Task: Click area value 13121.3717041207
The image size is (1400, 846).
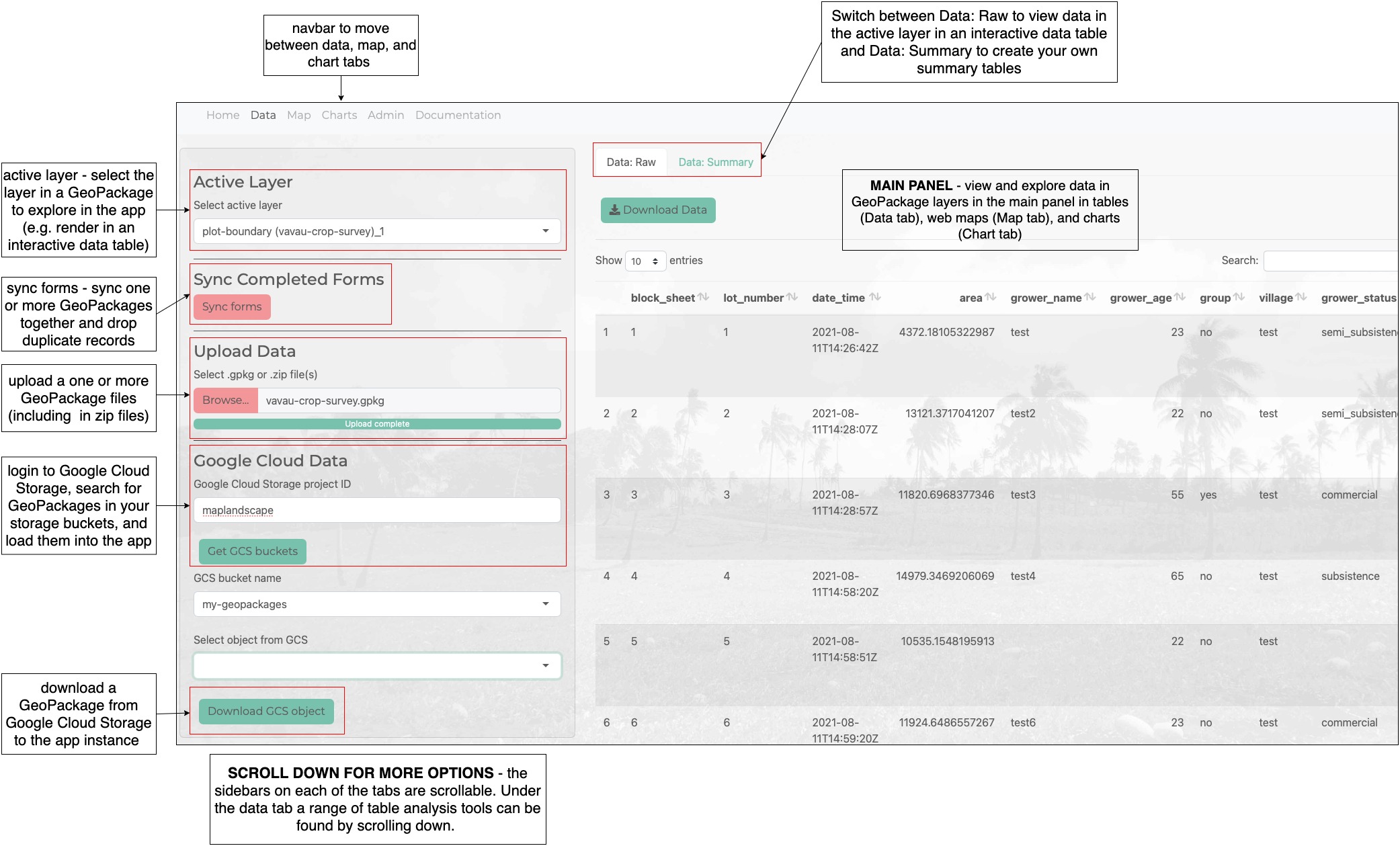Action: point(950,413)
